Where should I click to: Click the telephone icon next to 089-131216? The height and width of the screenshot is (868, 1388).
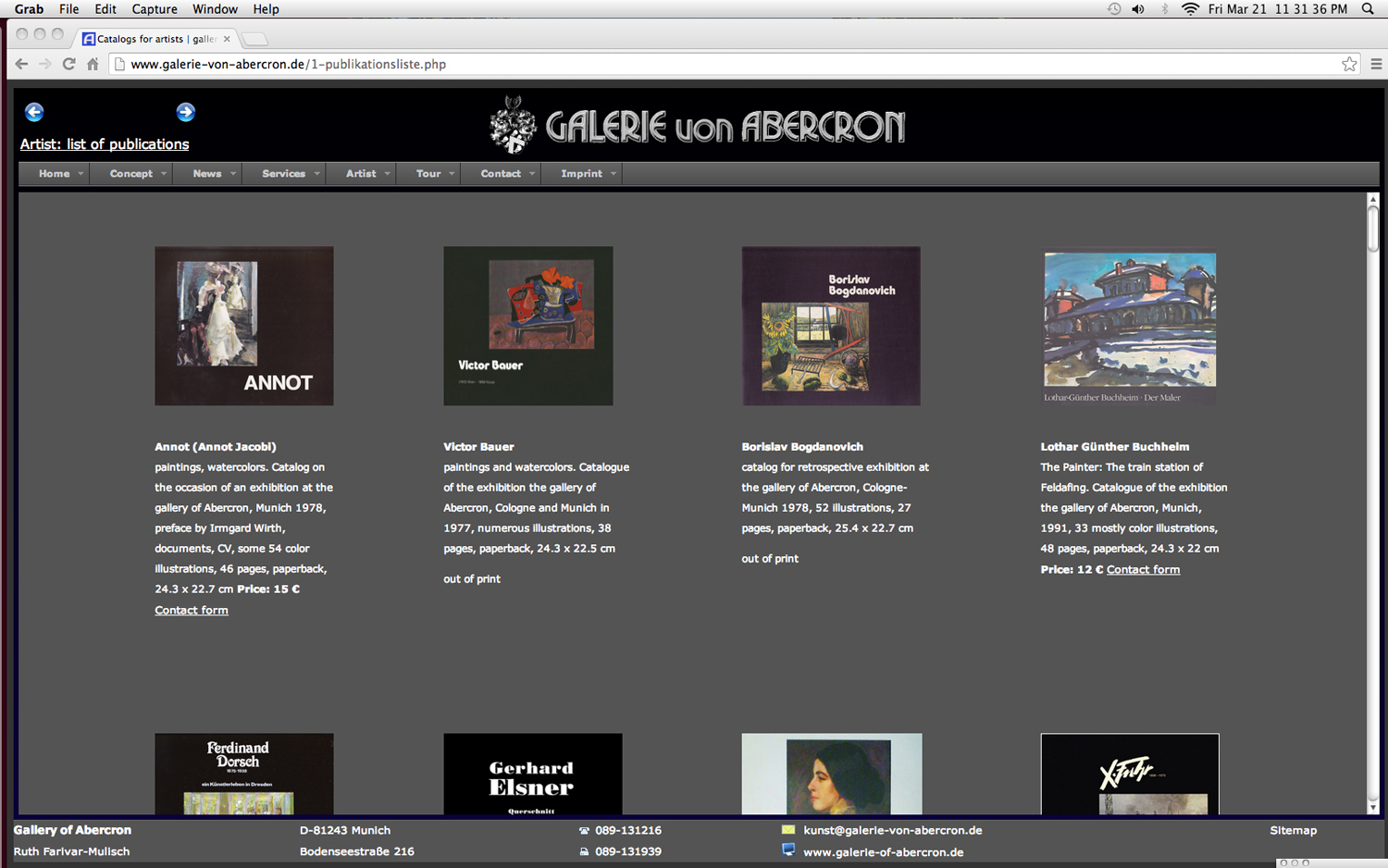(584, 831)
